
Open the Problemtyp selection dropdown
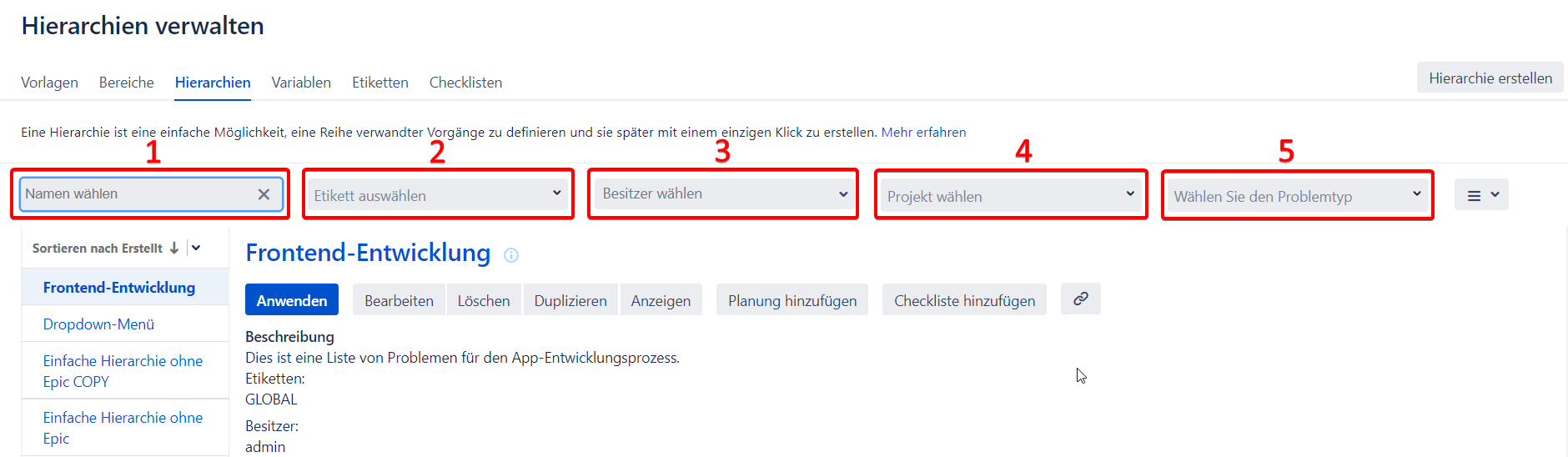pyautogui.click(x=1298, y=196)
